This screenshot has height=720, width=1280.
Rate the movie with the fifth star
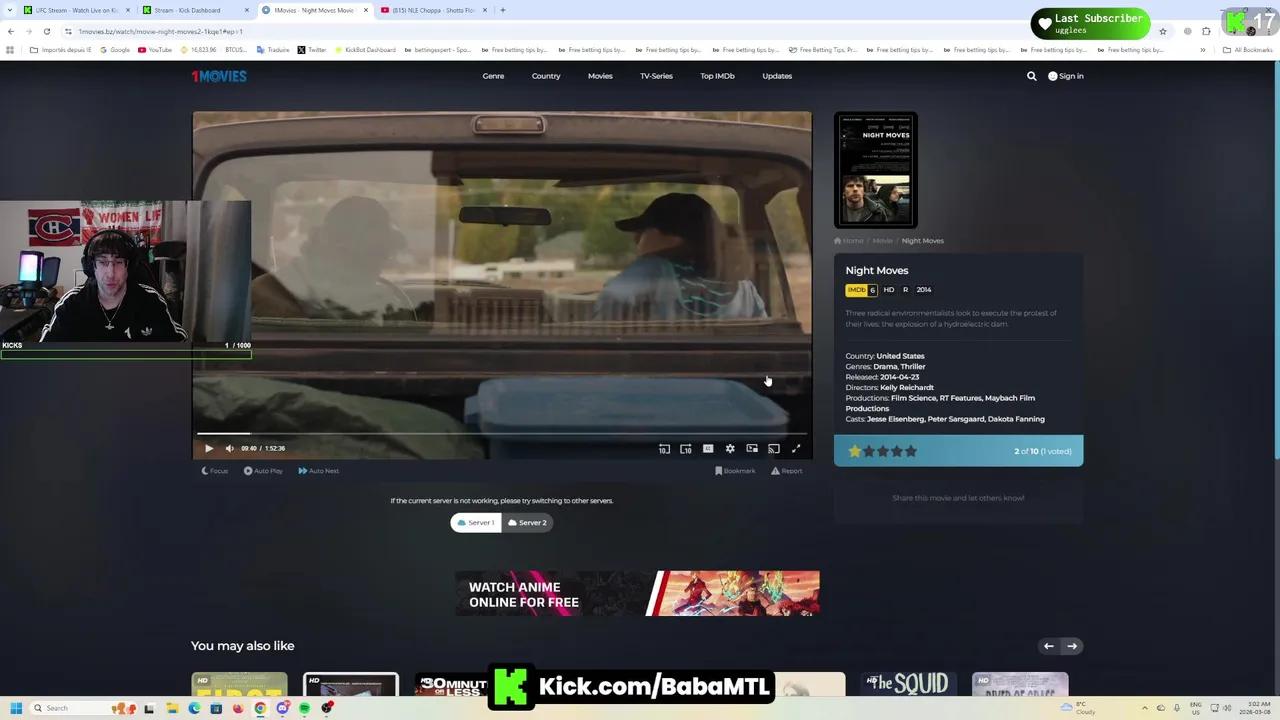point(911,451)
